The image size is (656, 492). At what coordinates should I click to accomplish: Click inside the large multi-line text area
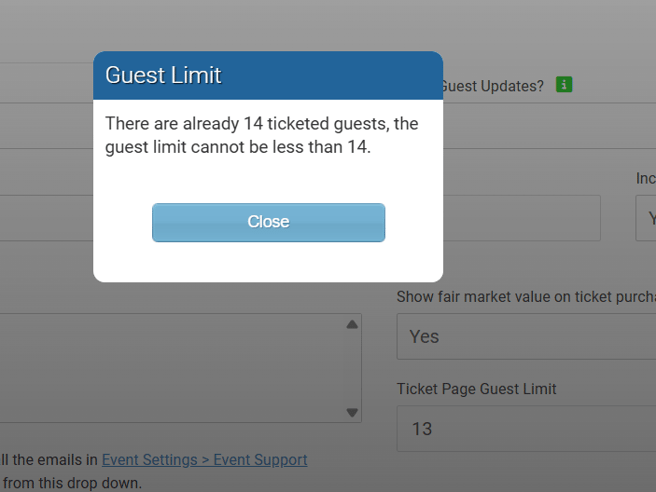[x=170, y=367]
